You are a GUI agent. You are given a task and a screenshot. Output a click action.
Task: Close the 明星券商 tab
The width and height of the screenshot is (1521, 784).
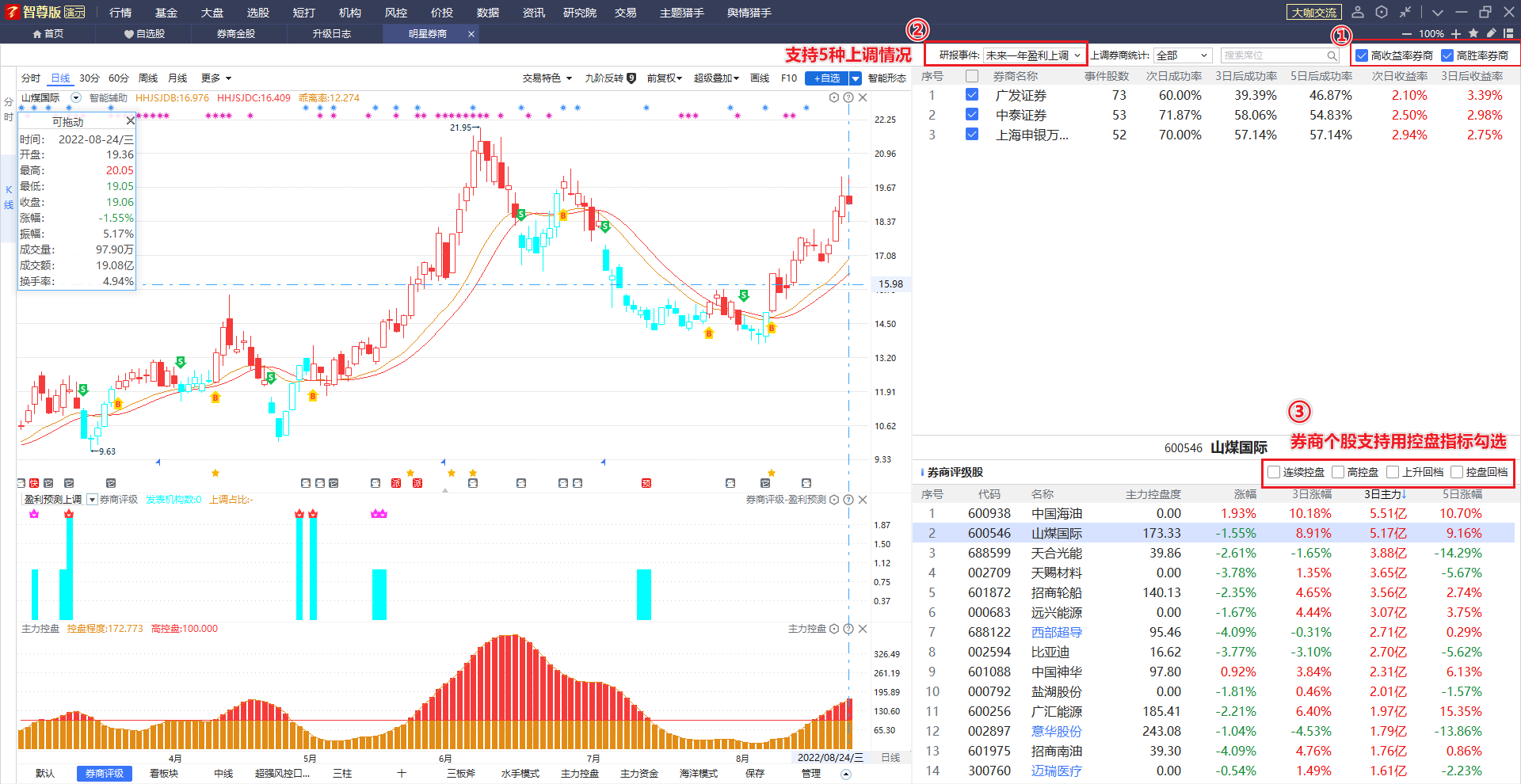coord(471,33)
